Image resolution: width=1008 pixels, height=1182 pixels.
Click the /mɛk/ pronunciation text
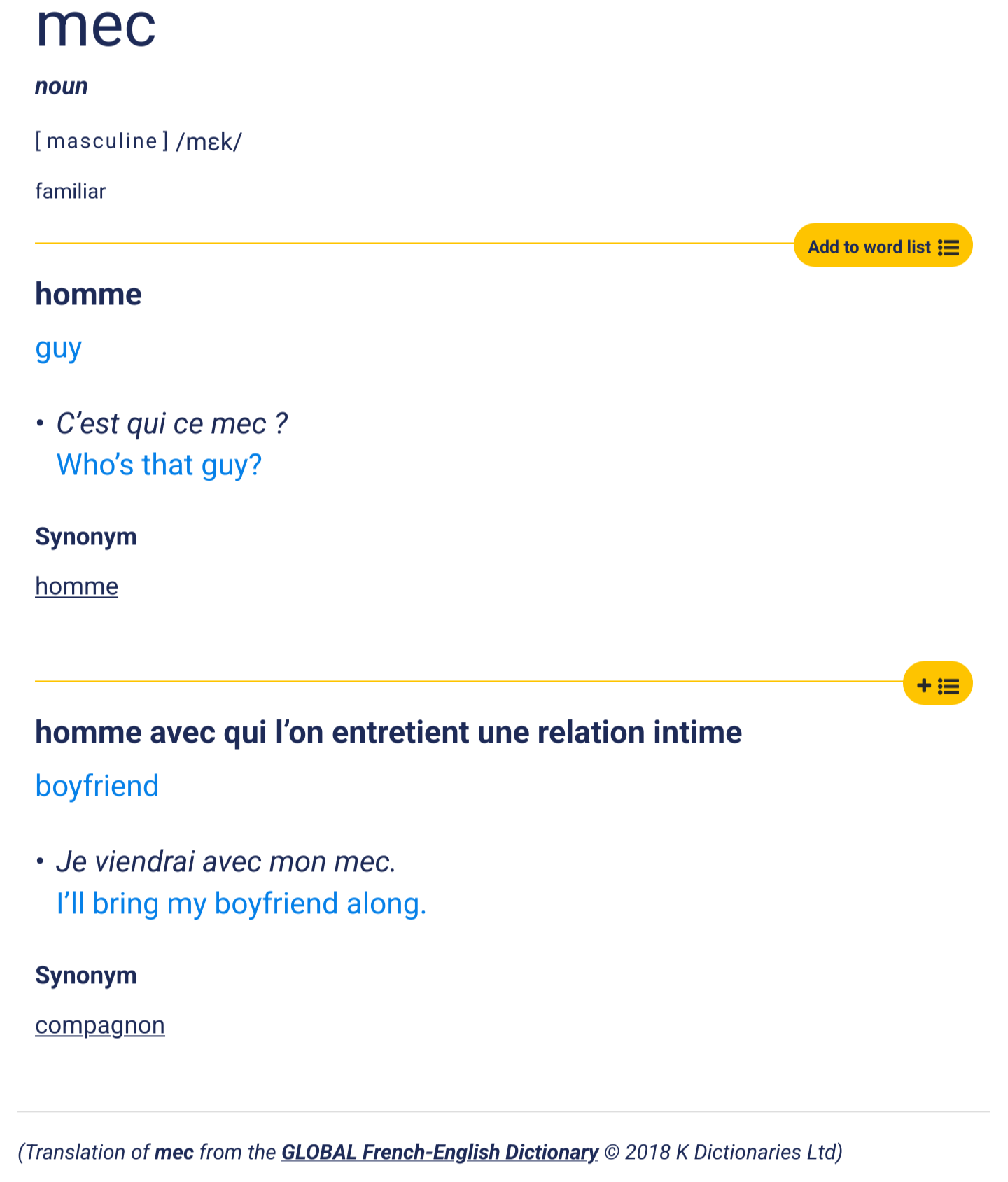(209, 142)
